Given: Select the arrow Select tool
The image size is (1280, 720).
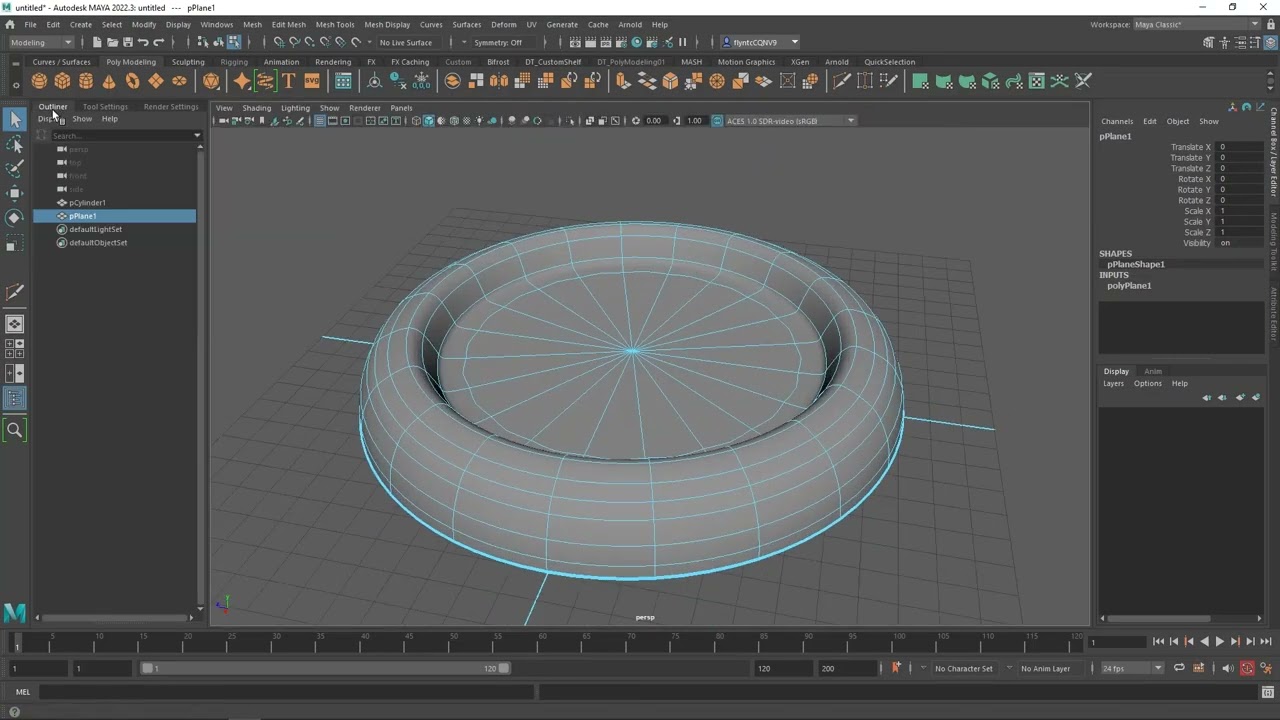Looking at the screenshot, I should click(15, 120).
